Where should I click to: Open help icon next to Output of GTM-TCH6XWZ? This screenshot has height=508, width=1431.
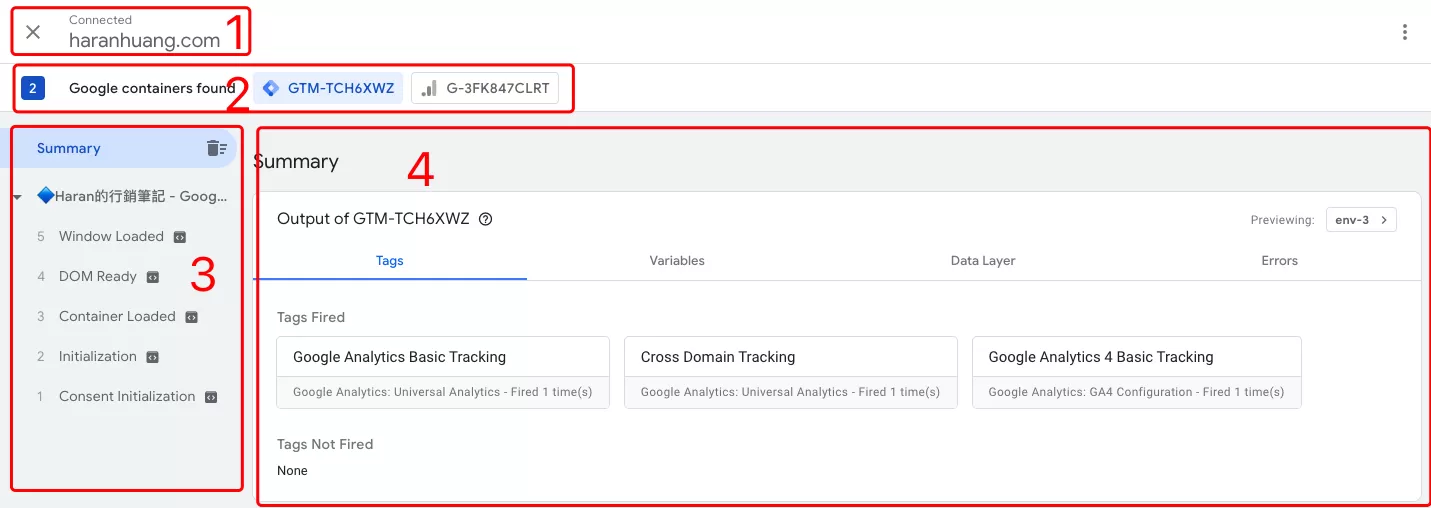pyautogui.click(x=486, y=219)
